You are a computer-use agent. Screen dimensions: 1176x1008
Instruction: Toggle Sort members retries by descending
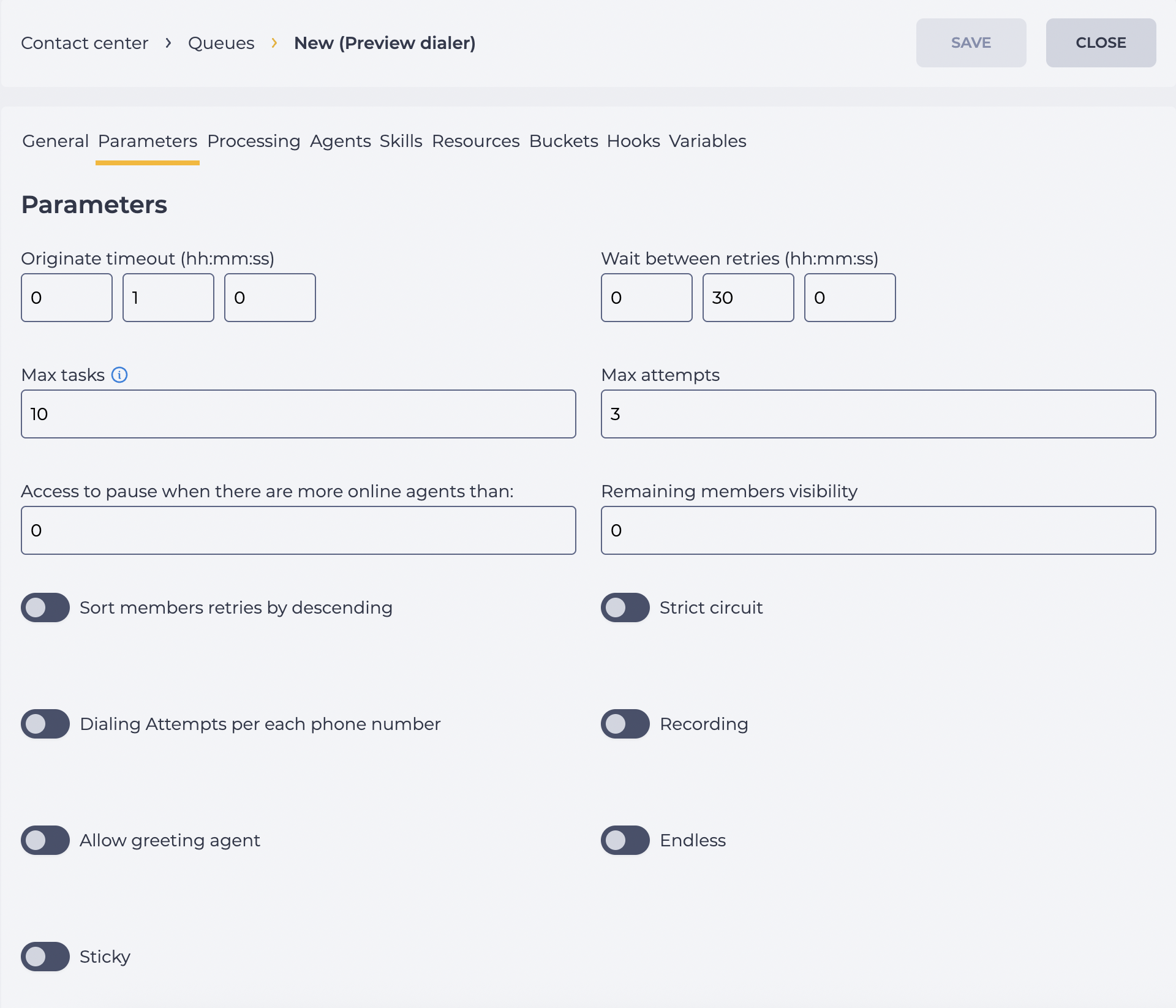(x=45, y=607)
